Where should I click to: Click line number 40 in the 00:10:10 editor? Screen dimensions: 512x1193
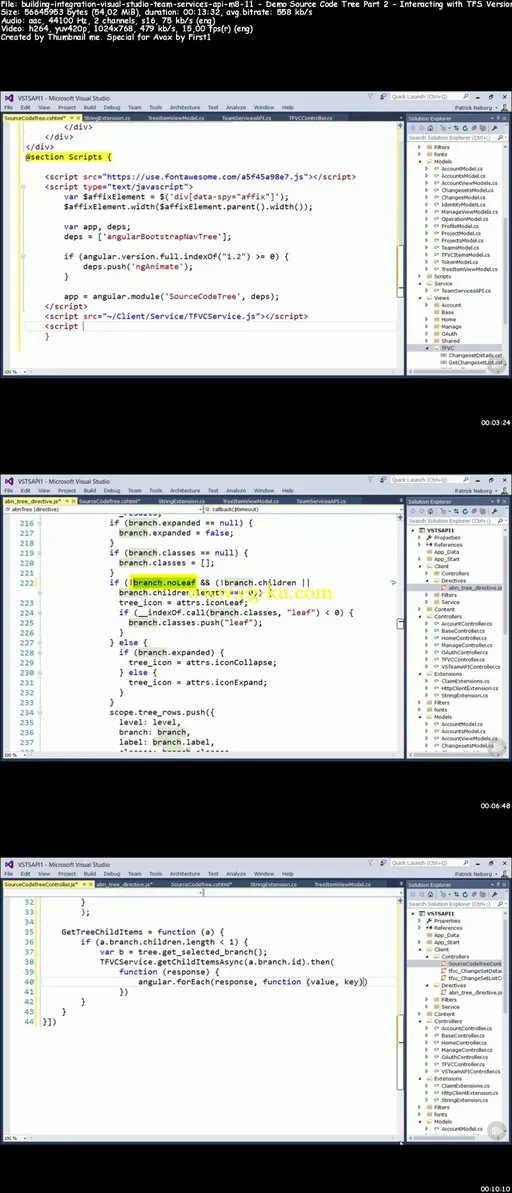(30, 981)
